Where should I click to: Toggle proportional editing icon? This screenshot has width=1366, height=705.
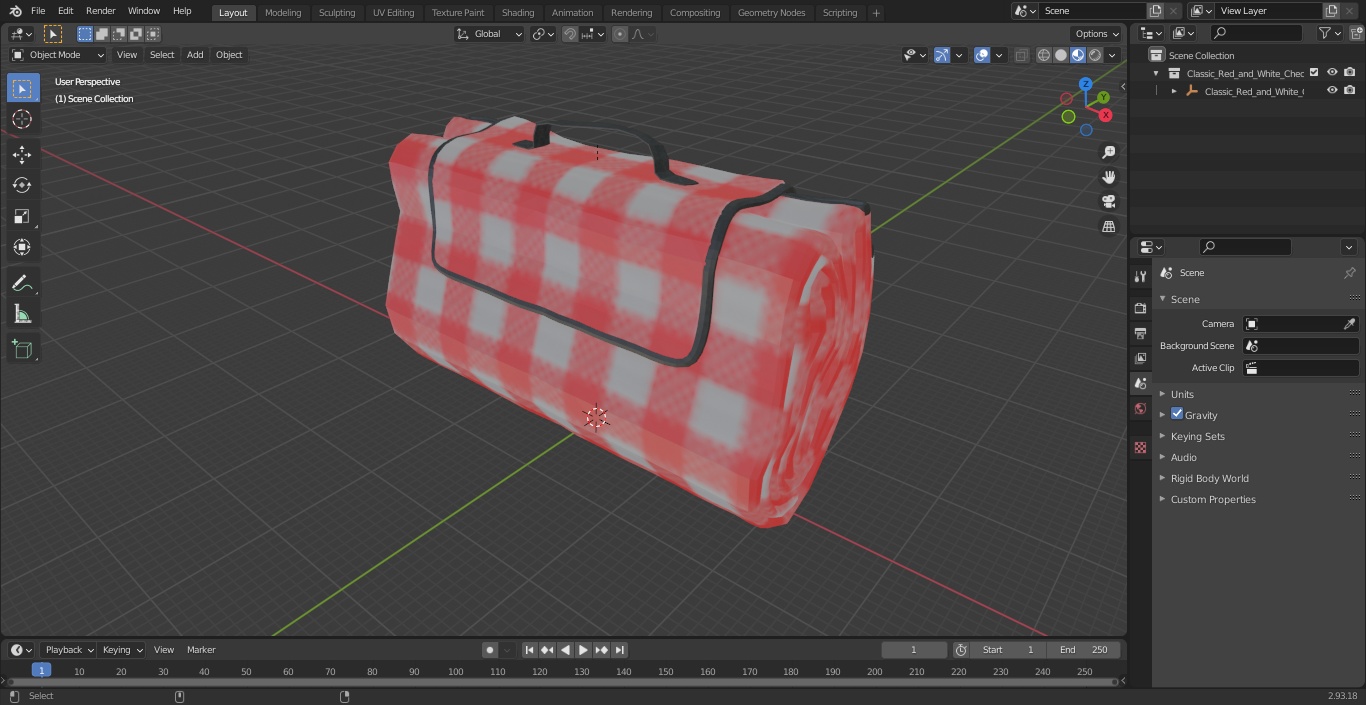620,34
